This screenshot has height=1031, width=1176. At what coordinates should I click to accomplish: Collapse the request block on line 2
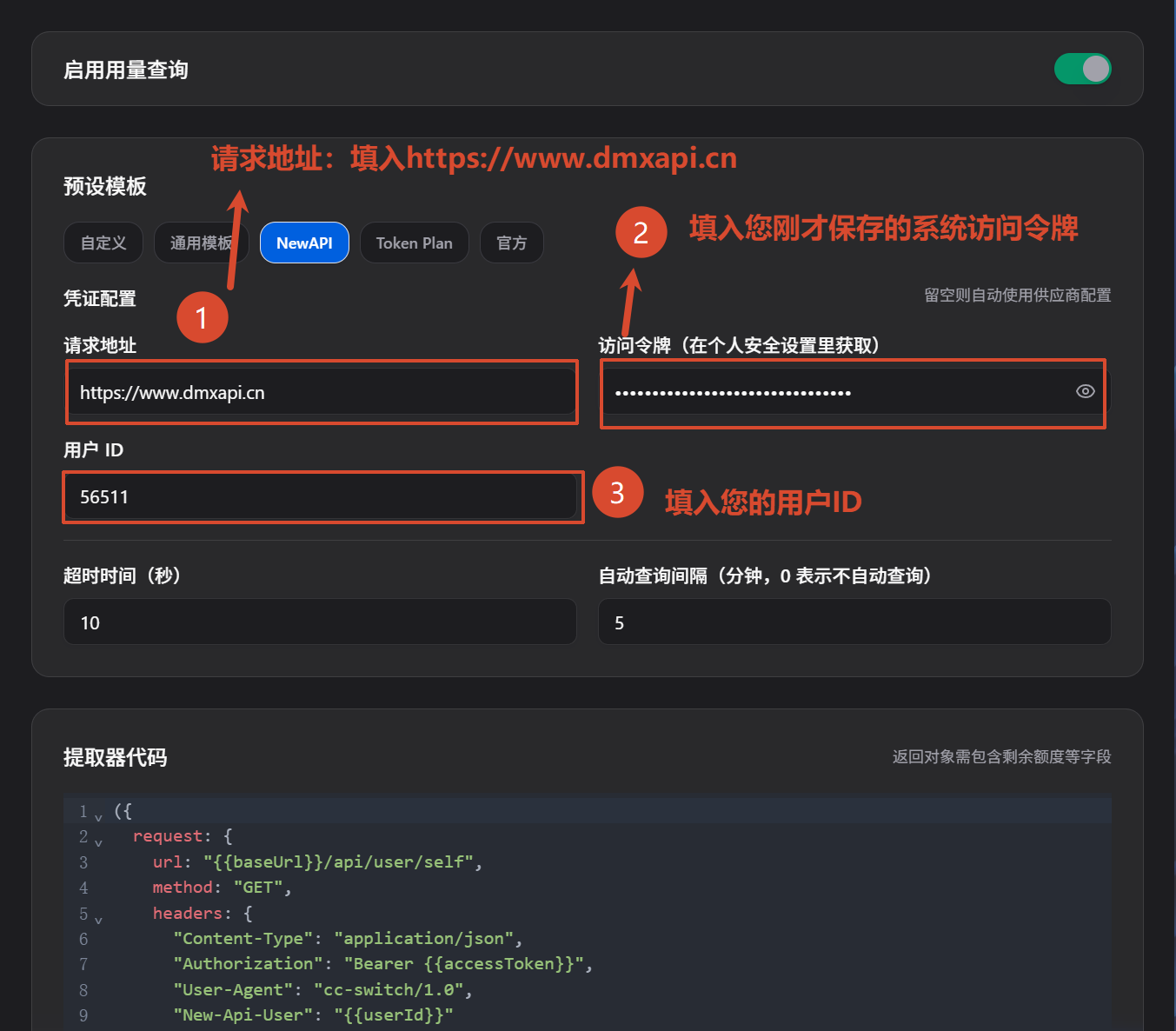pos(98,841)
